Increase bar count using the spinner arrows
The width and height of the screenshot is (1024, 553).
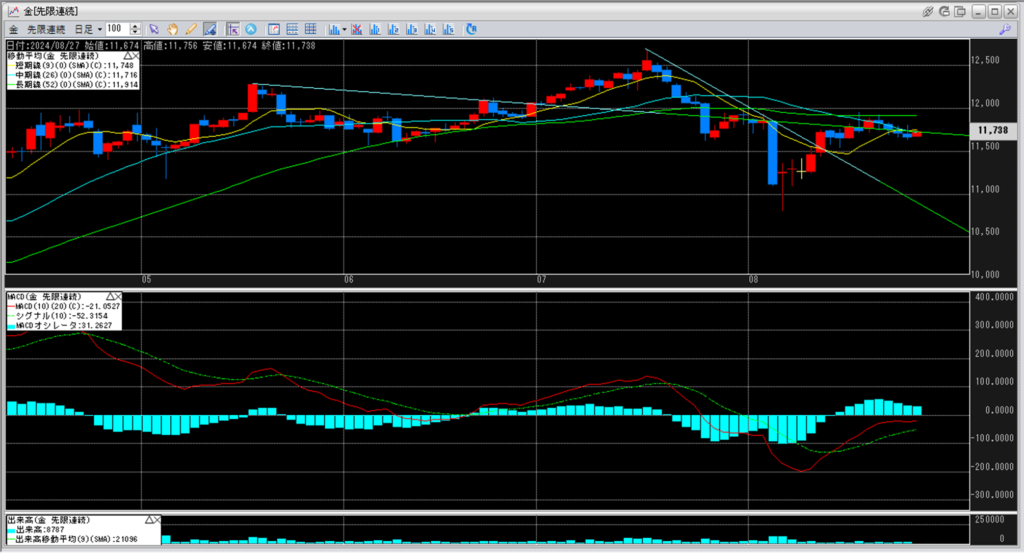tap(137, 27)
